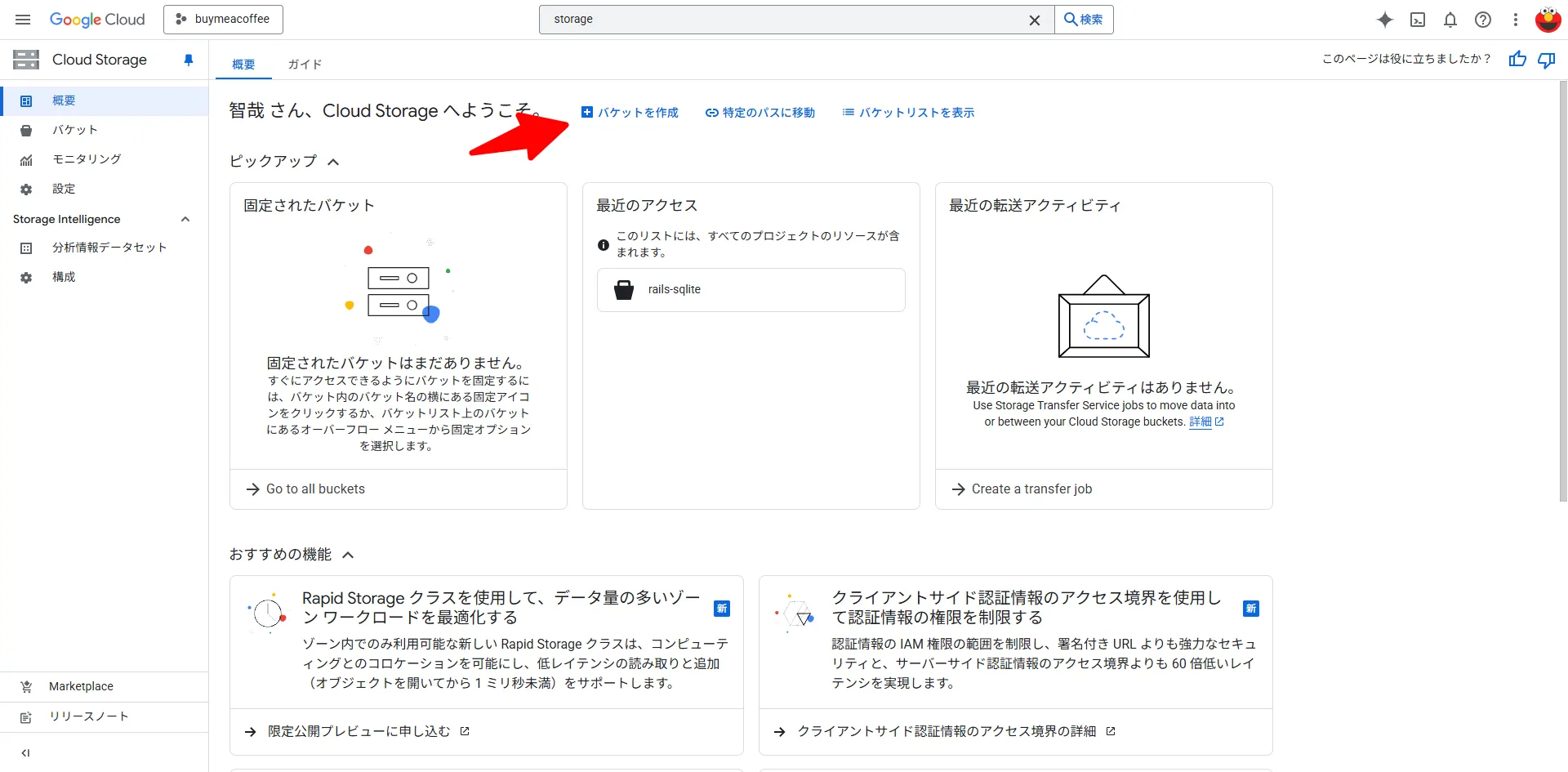The image size is (1568, 772).
Task: Collapse the ピックアップ section
Action: click(333, 161)
